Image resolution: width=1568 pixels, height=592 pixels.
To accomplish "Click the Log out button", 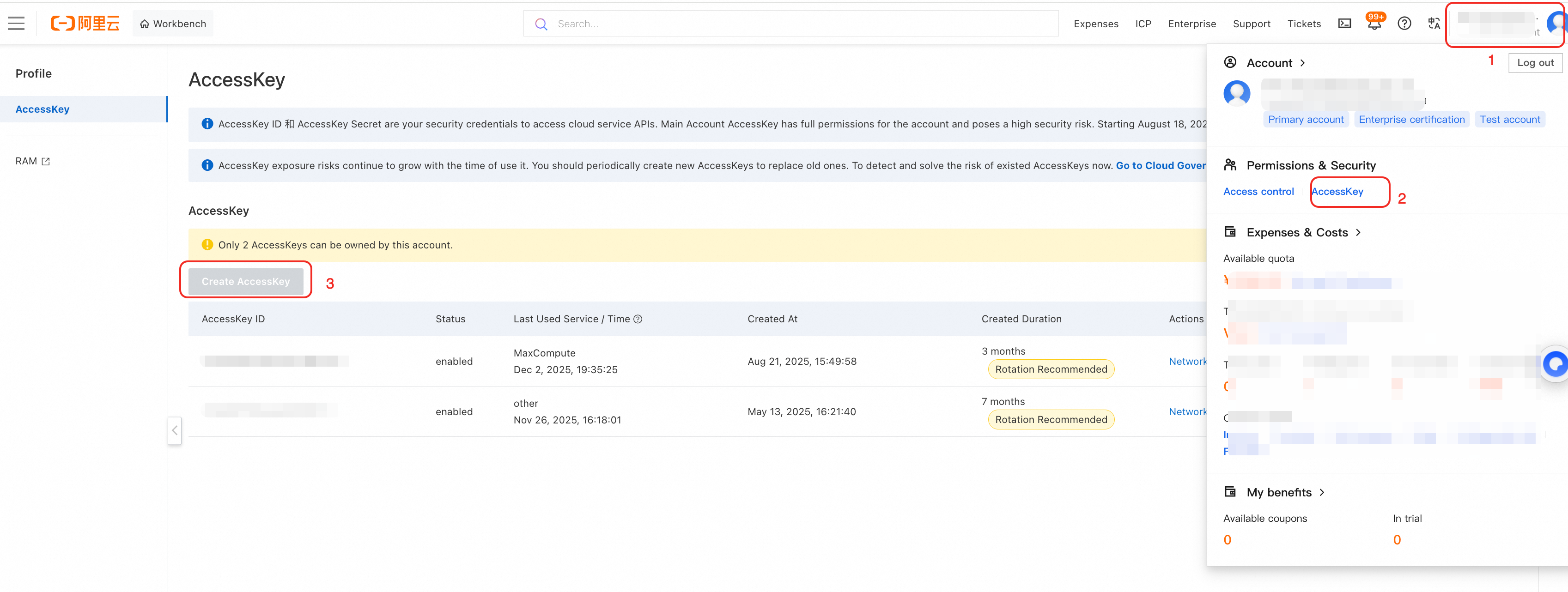I will [x=1535, y=63].
